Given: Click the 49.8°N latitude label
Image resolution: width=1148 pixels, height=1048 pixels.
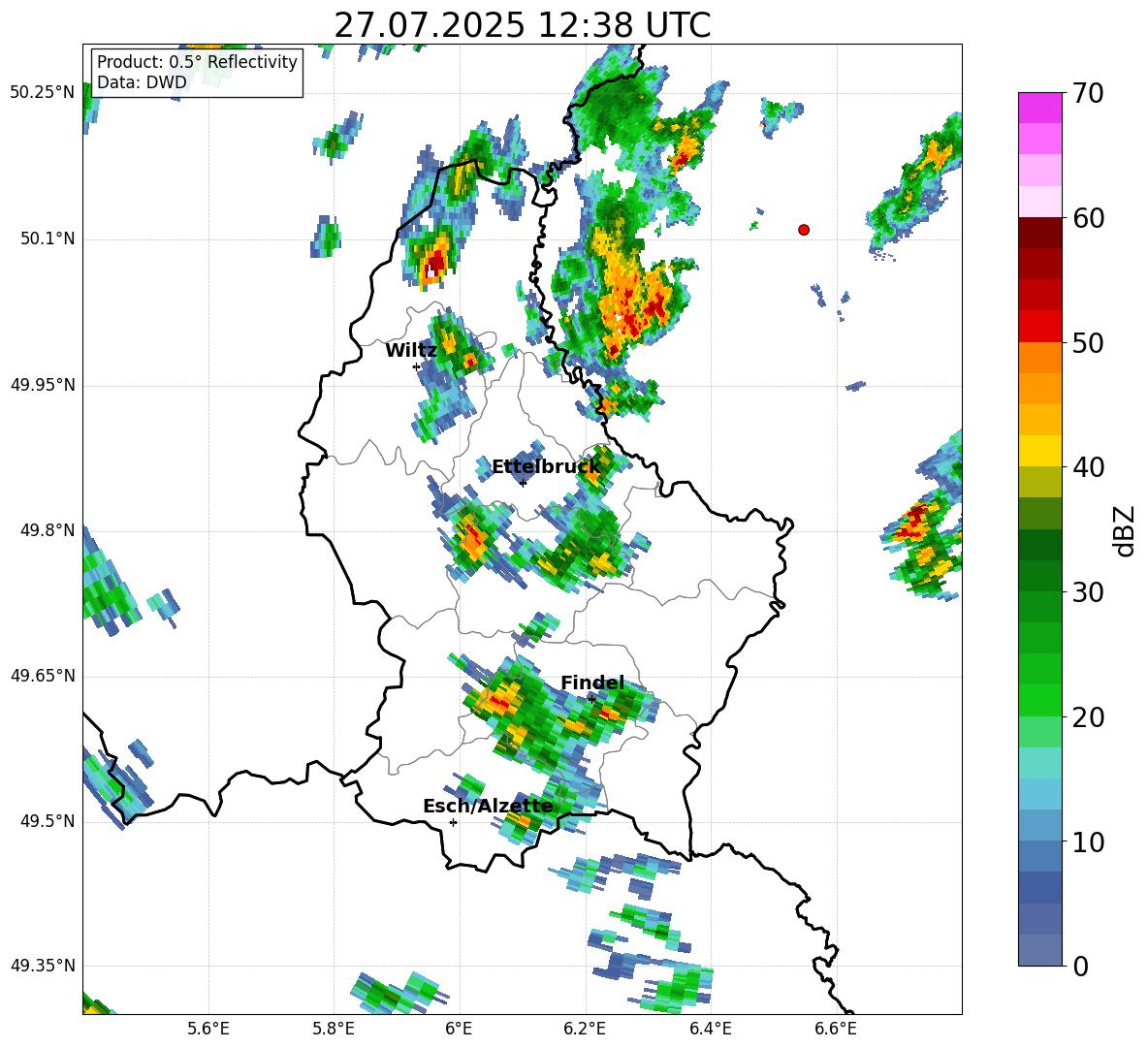Looking at the screenshot, I should point(47,530).
